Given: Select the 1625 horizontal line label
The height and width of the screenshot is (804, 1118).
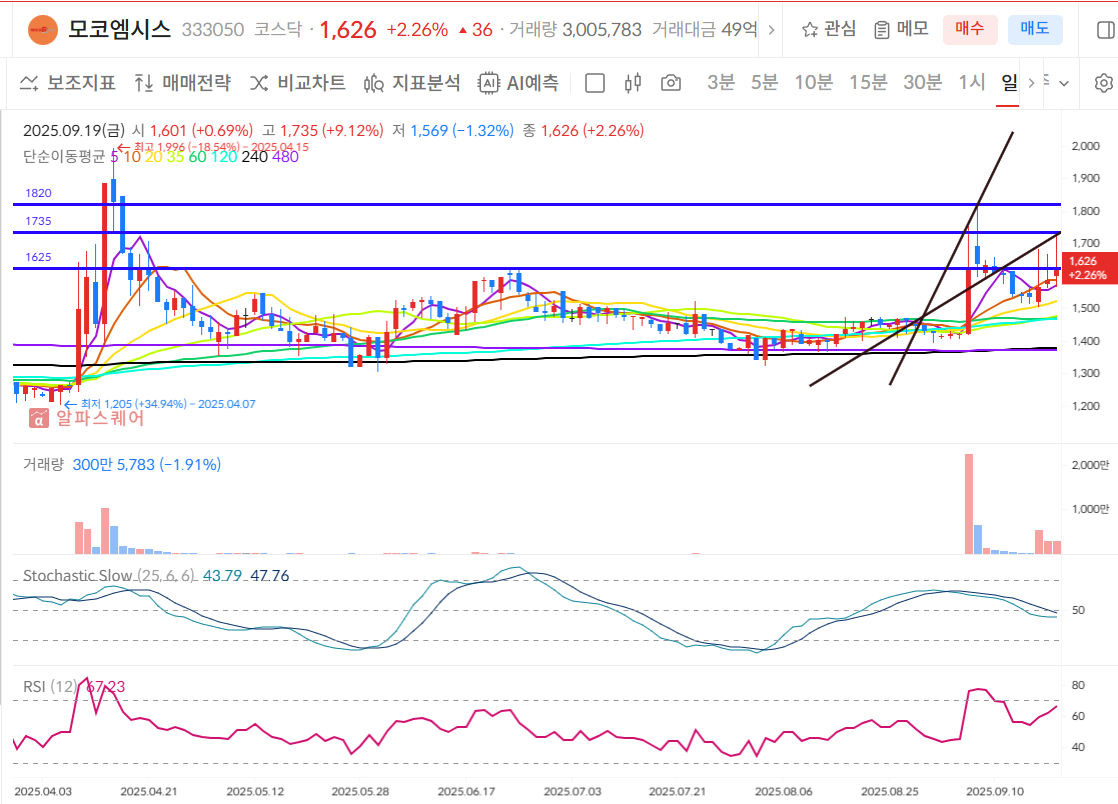Looking at the screenshot, I should [x=39, y=257].
